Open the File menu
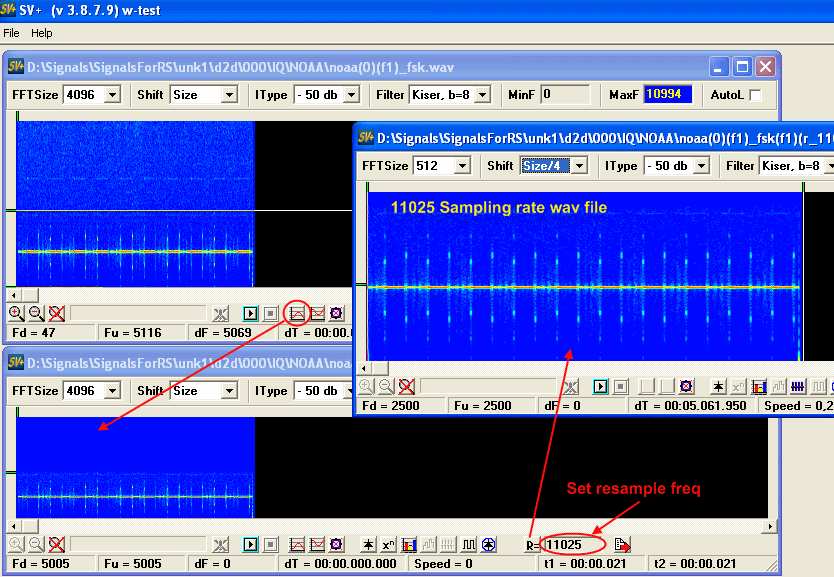The height and width of the screenshot is (577, 834). 12,33
